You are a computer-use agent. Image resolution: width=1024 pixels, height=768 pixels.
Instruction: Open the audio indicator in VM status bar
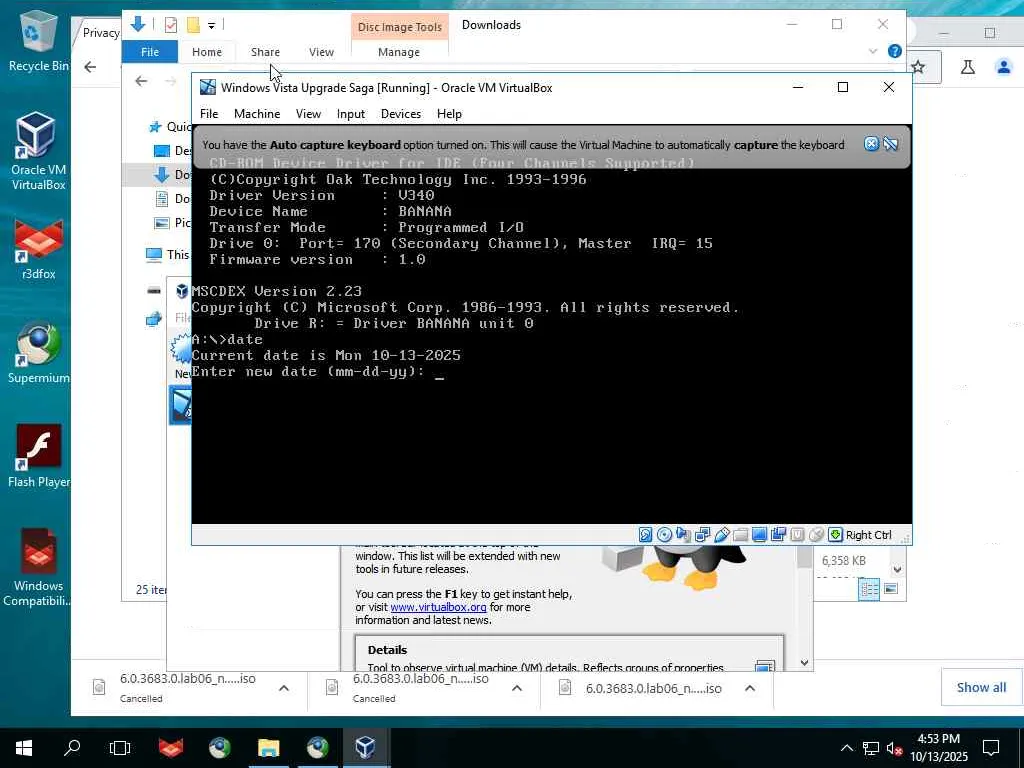pyautogui.click(x=683, y=535)
